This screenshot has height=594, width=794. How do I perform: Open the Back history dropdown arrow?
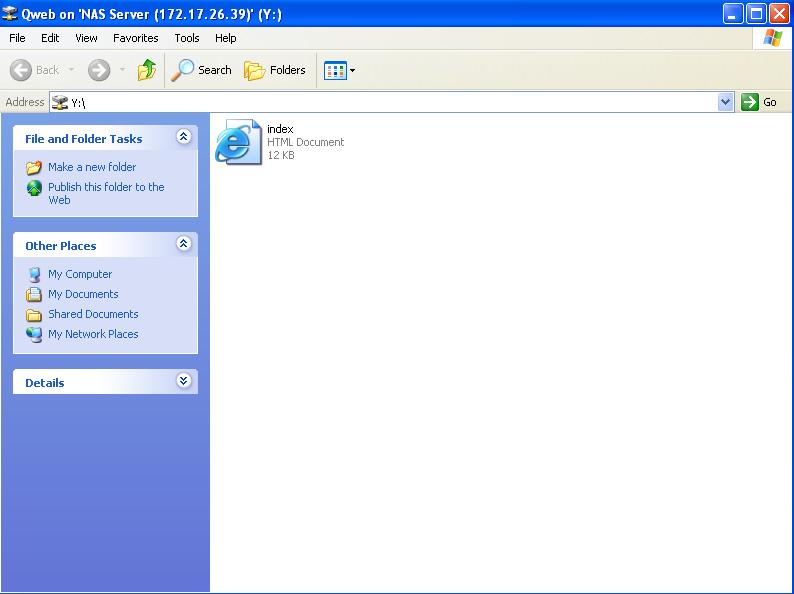tap(72, 70)
